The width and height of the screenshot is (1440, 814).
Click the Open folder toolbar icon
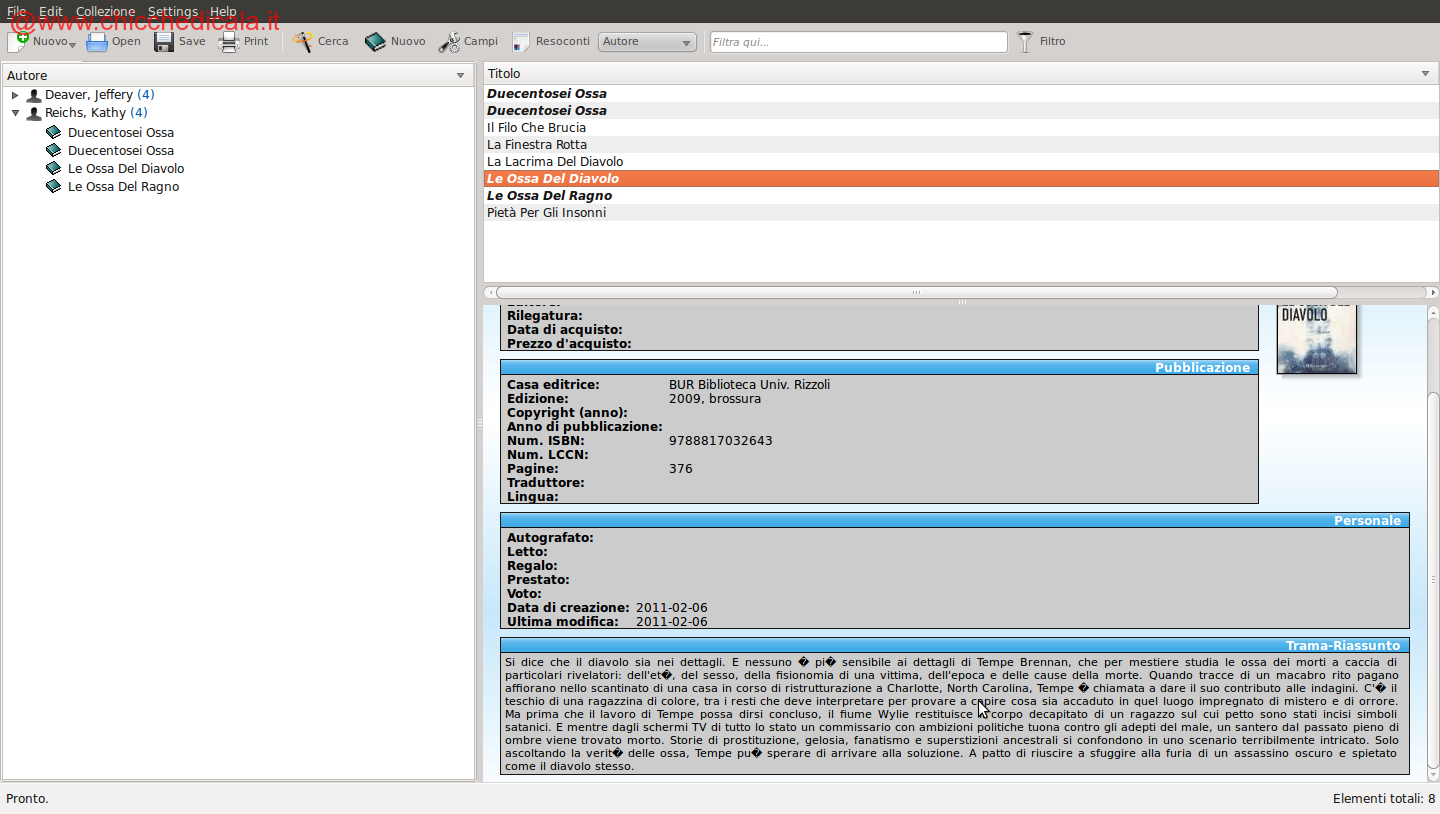97,42
